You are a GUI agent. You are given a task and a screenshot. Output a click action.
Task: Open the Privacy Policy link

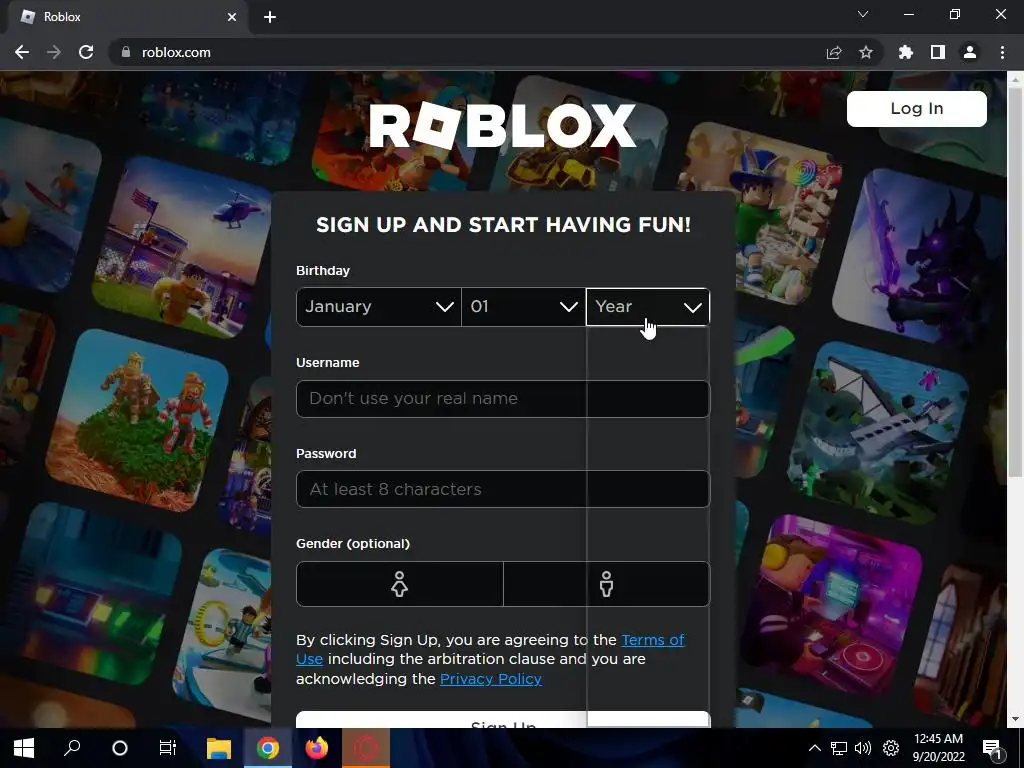coord(491,679)
